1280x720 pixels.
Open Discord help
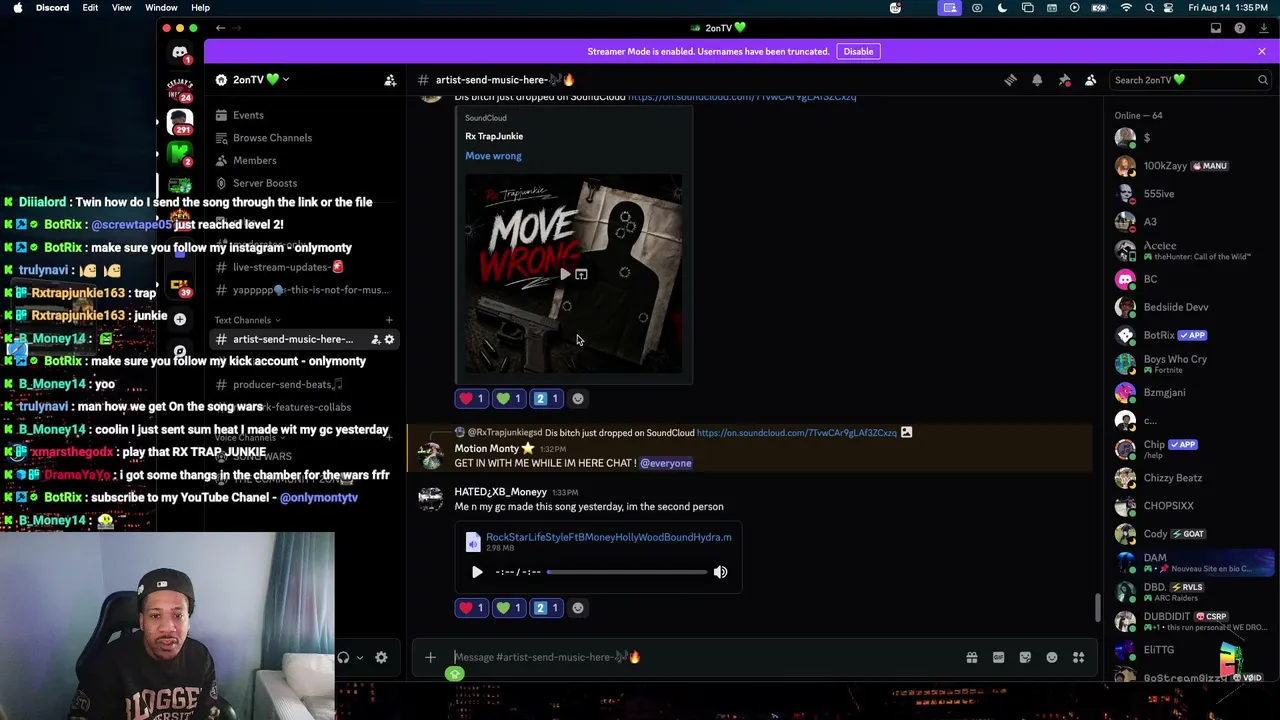pyautogui.click(x=1240, y=28)
